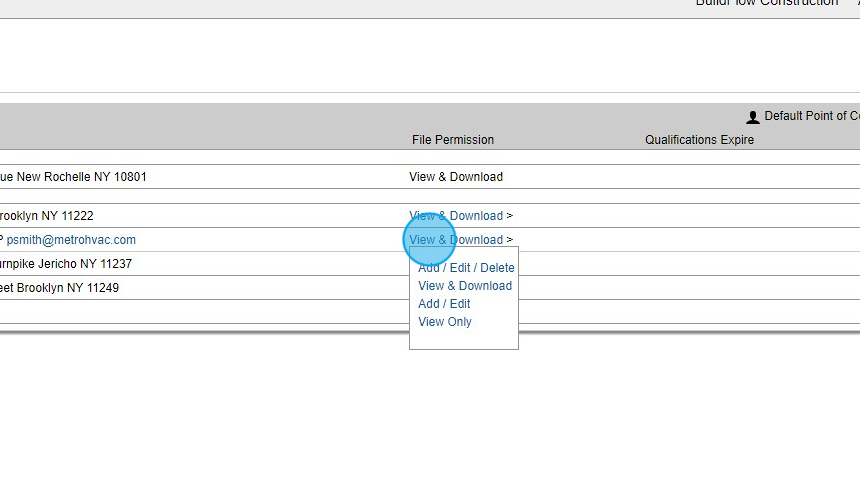Click the BuildFlow Construction company name
This screenshot has height=481, width=860.
[766, 3]
